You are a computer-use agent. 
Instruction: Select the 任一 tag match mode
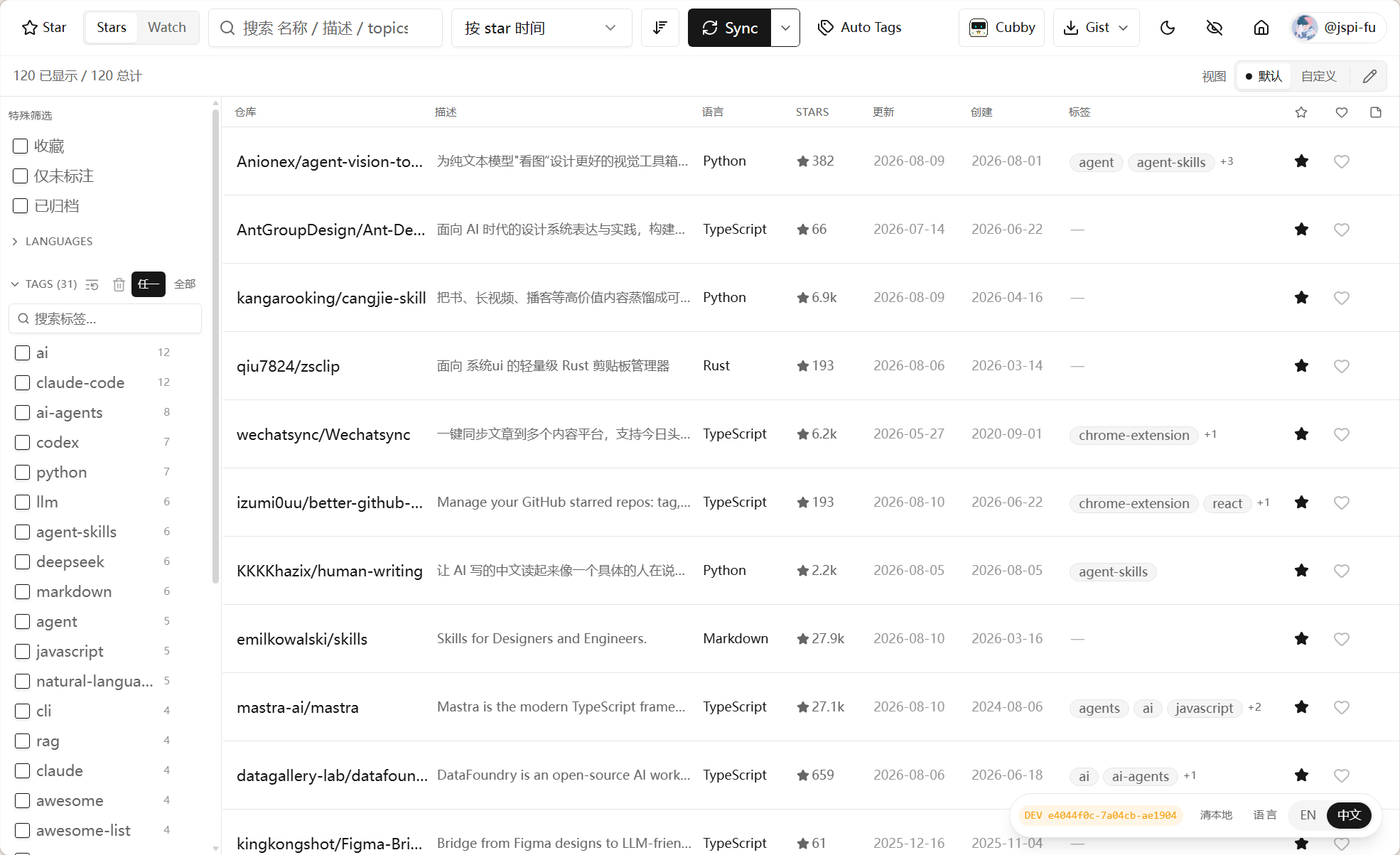point(149,284)
